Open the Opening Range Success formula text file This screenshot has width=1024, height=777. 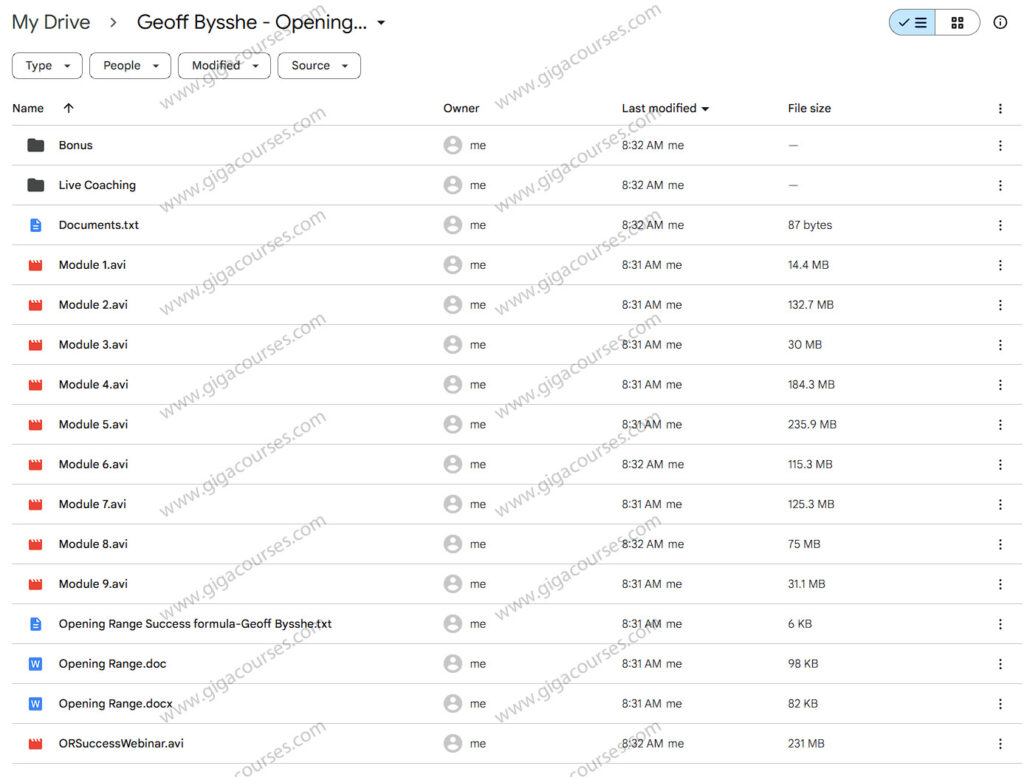point(194,623)
